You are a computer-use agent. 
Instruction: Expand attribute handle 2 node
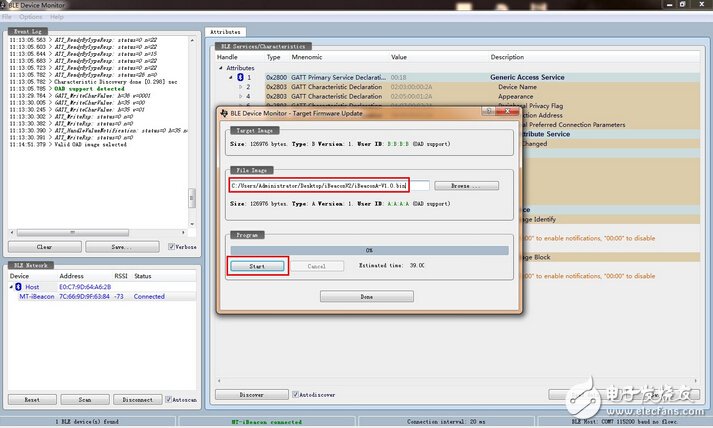[241, 86]
